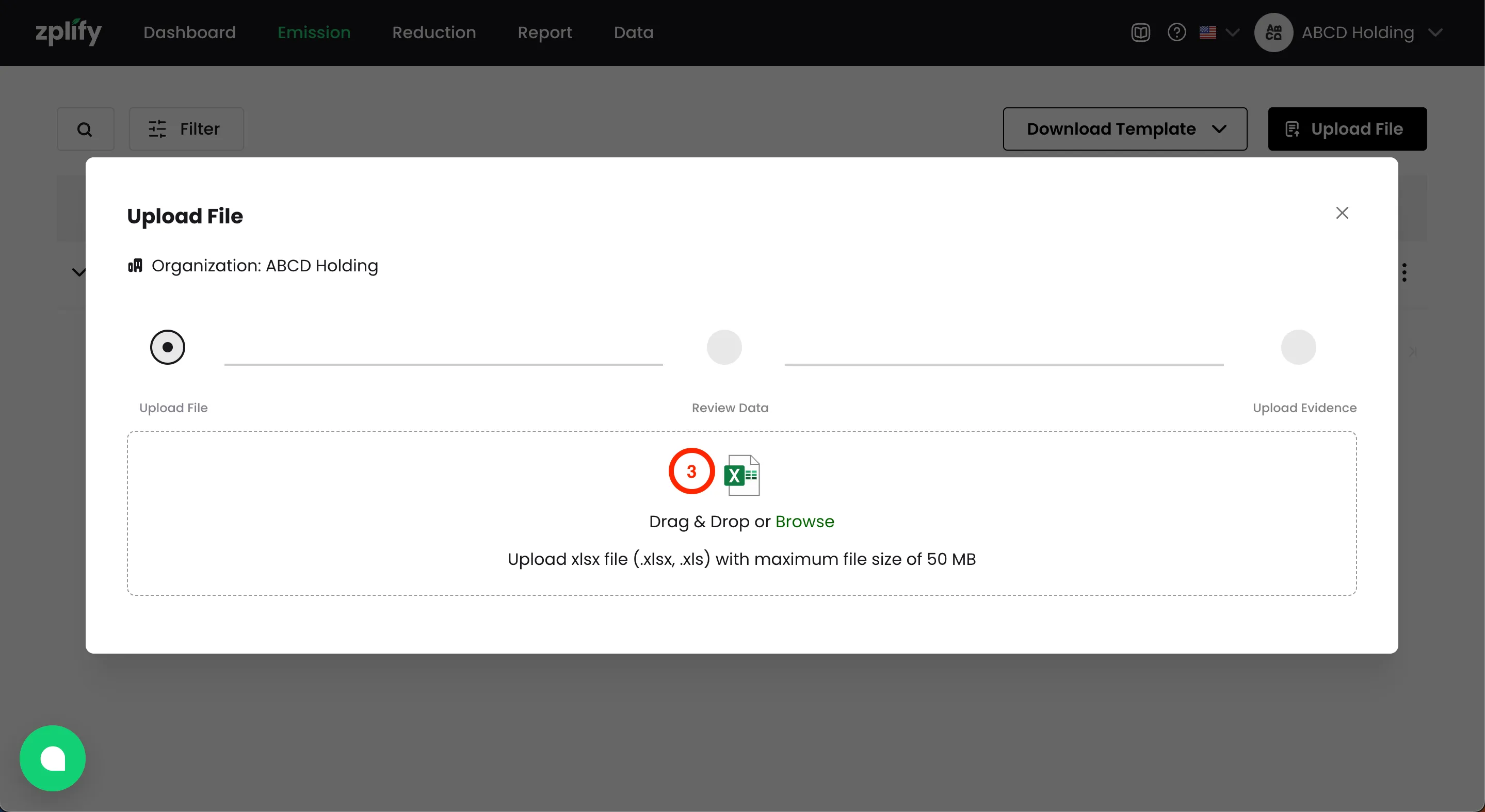
Task: Go to the Dashboard tab
Action: [190, 33]
